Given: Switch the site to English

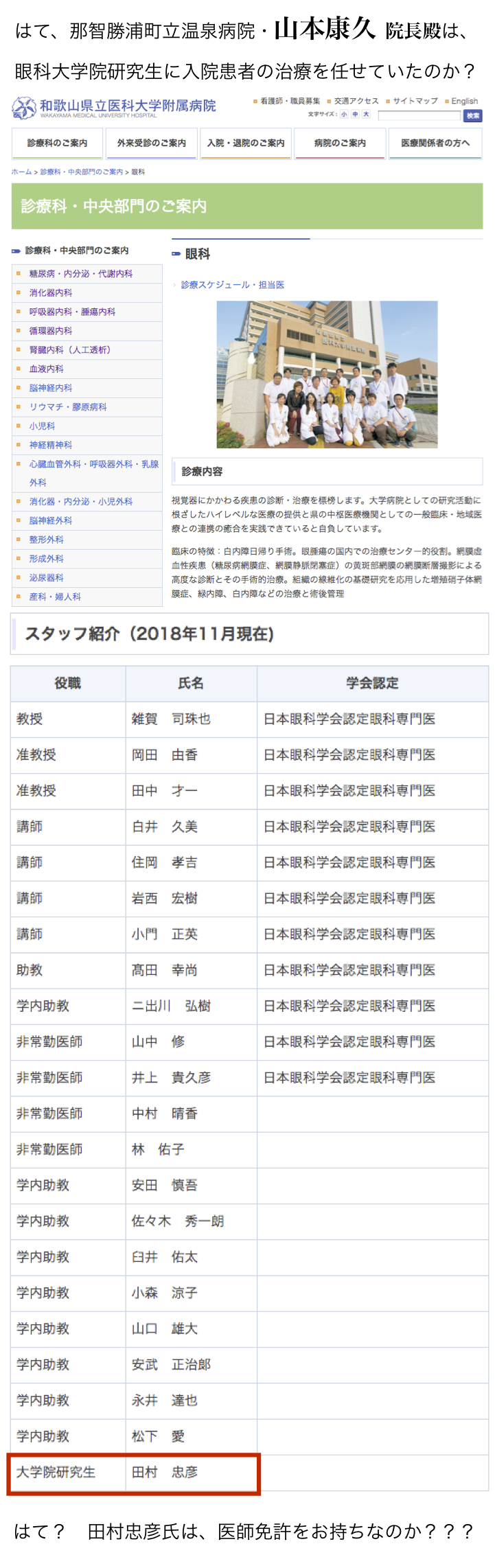Looking at the screenshot, I should [464, 101].
